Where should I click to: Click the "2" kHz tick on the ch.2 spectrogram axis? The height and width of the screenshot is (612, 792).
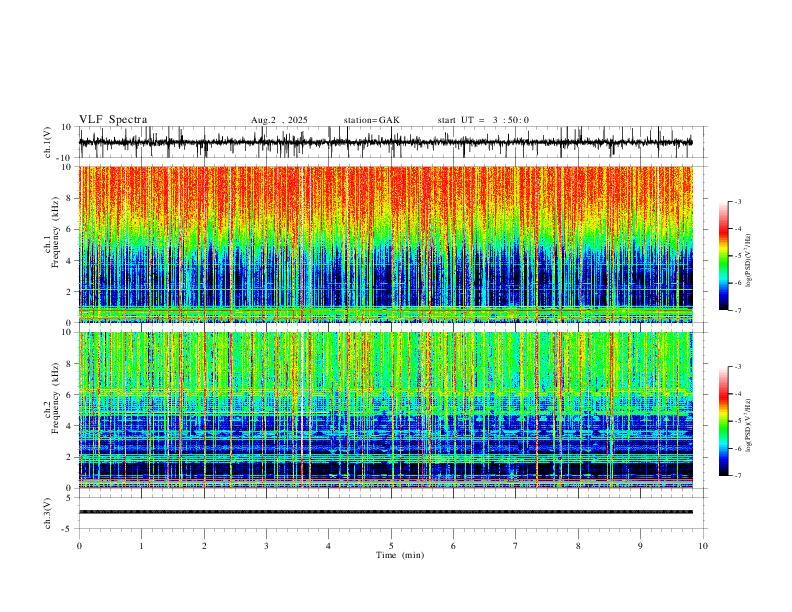coord(69,457)
